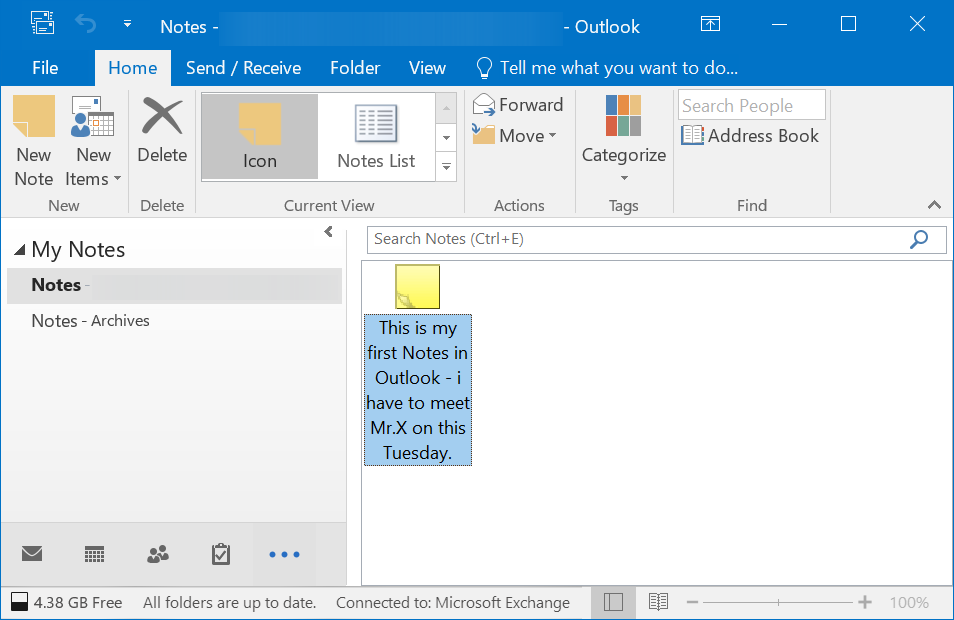This screenshot has height=620, width=954.
Task: Switch to Mail in navigation bar
Action: (x=32, y=554)
